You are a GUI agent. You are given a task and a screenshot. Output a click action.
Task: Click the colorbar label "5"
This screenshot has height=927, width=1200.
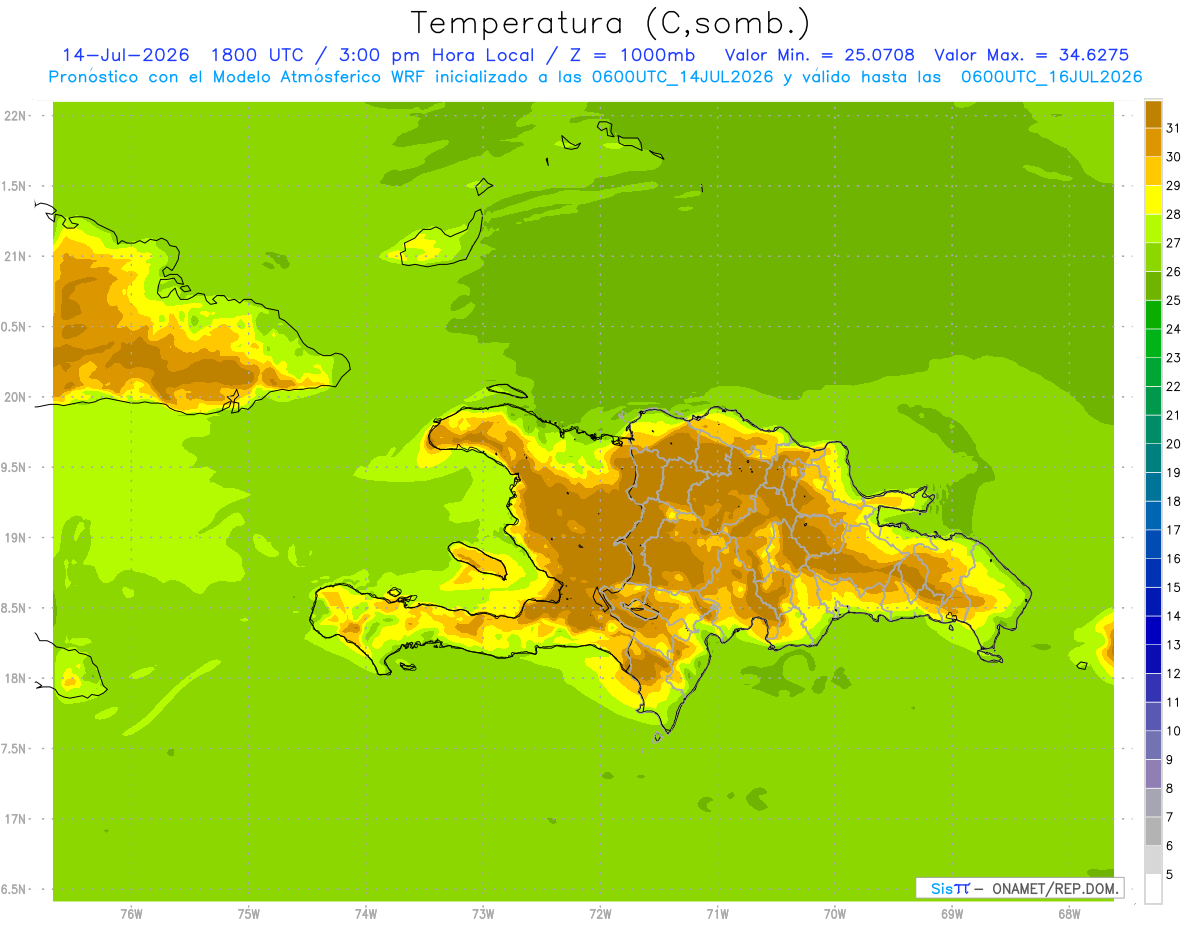pyautogui.click(x=1170, y=874)
